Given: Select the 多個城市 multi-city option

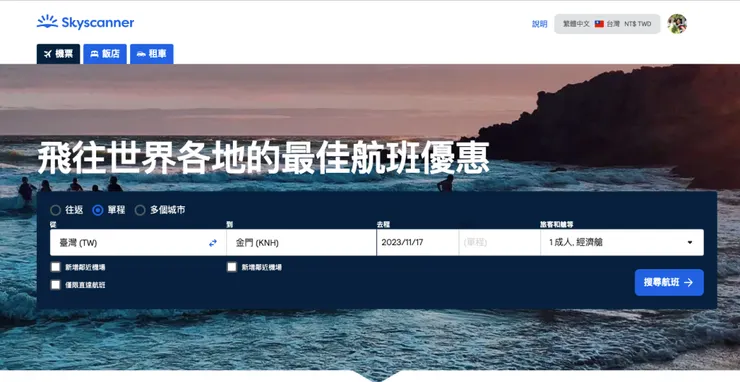Looking at the screenshot, I should 140,210.
